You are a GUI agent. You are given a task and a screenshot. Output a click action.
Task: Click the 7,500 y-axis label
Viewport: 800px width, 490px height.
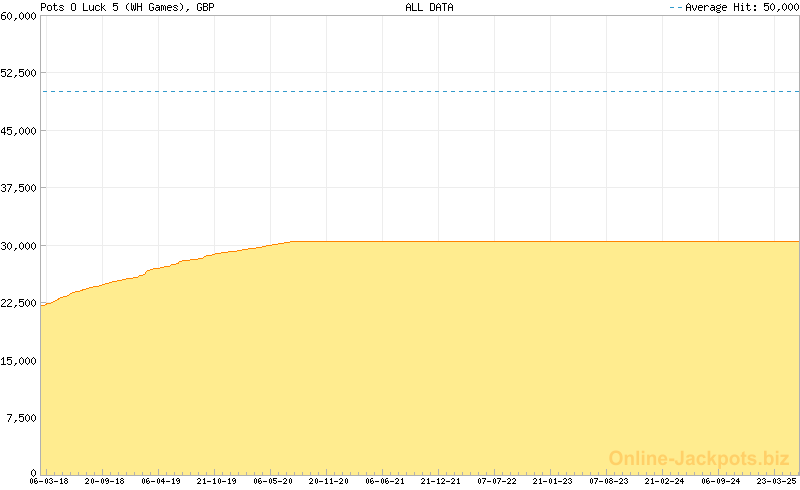point(22,418)
